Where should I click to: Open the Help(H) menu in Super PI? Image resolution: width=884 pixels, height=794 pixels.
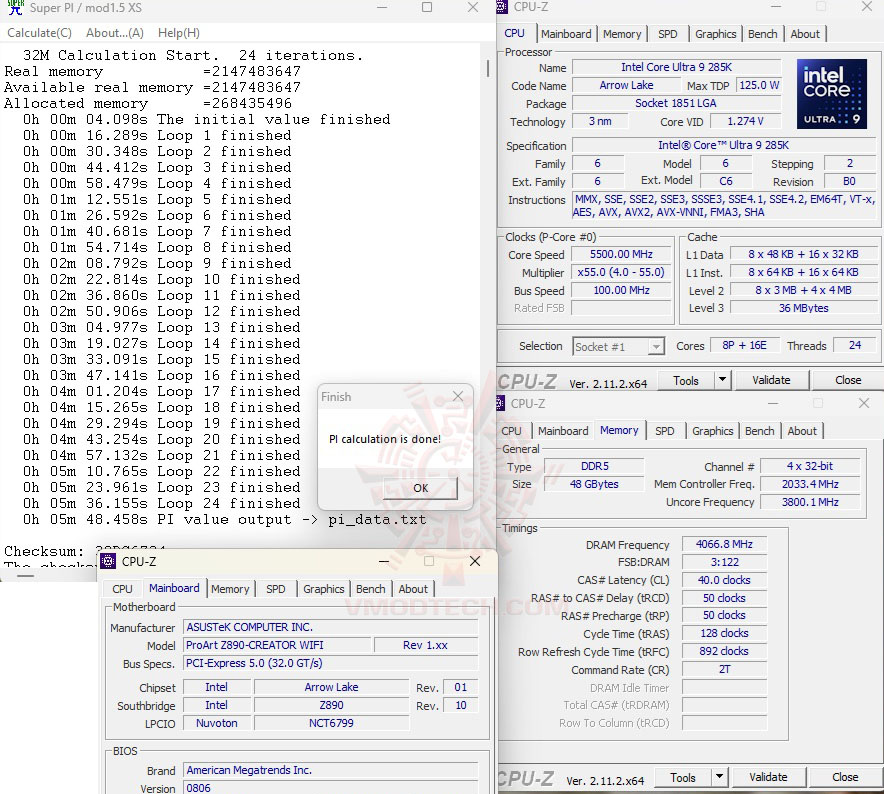[179, 33]
